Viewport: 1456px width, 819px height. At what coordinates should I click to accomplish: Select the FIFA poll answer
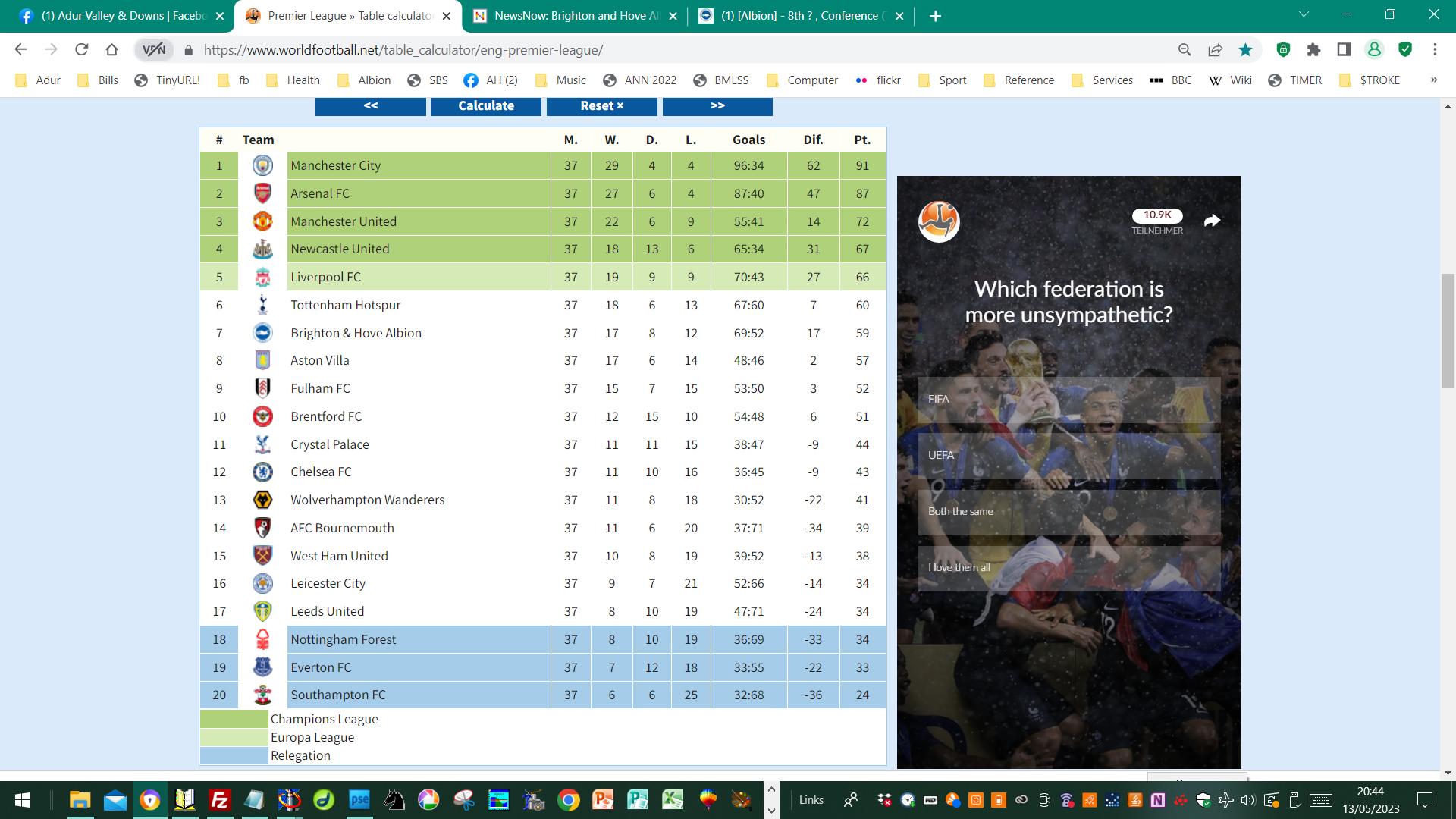[x=1069, y=400]
